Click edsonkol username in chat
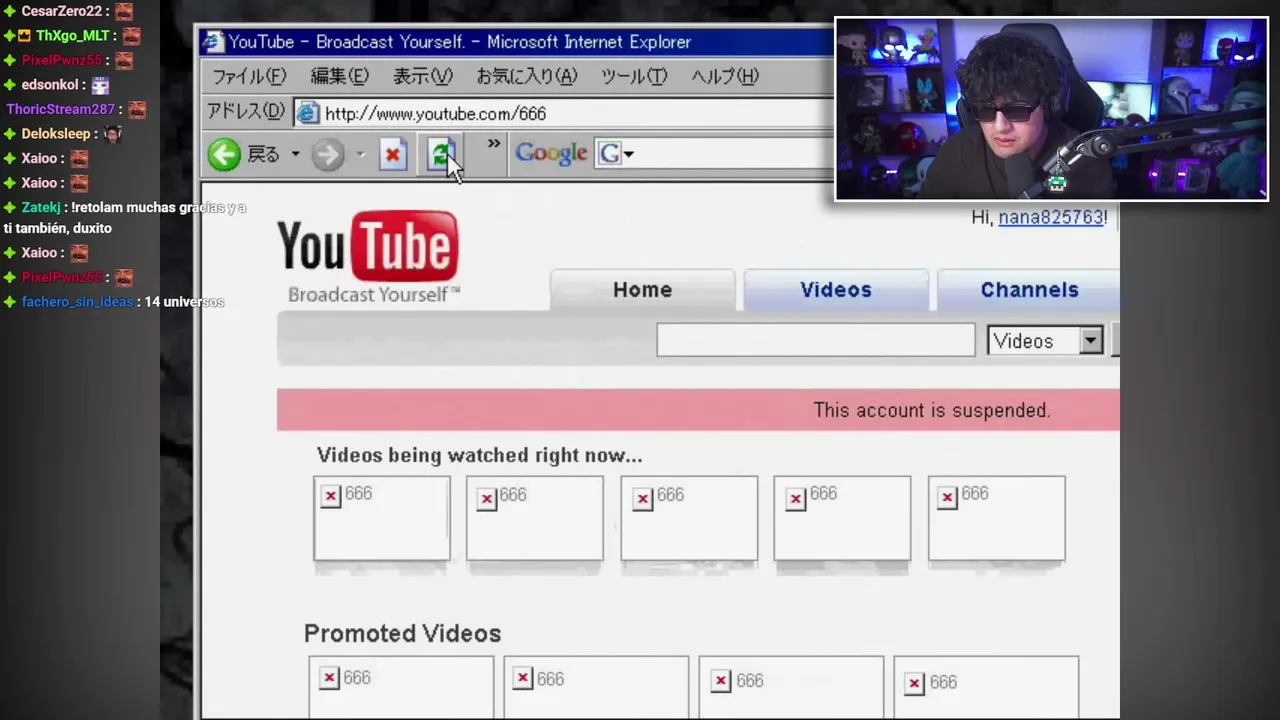The width and height of the screenshot is (1280, 720). pyautogui.click(x=50, y=85)
